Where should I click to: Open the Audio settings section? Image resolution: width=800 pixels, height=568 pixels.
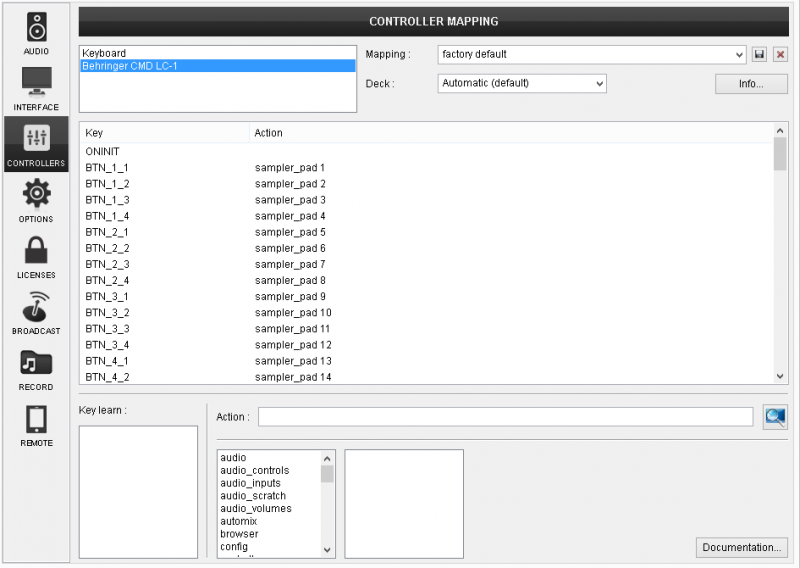37,31
